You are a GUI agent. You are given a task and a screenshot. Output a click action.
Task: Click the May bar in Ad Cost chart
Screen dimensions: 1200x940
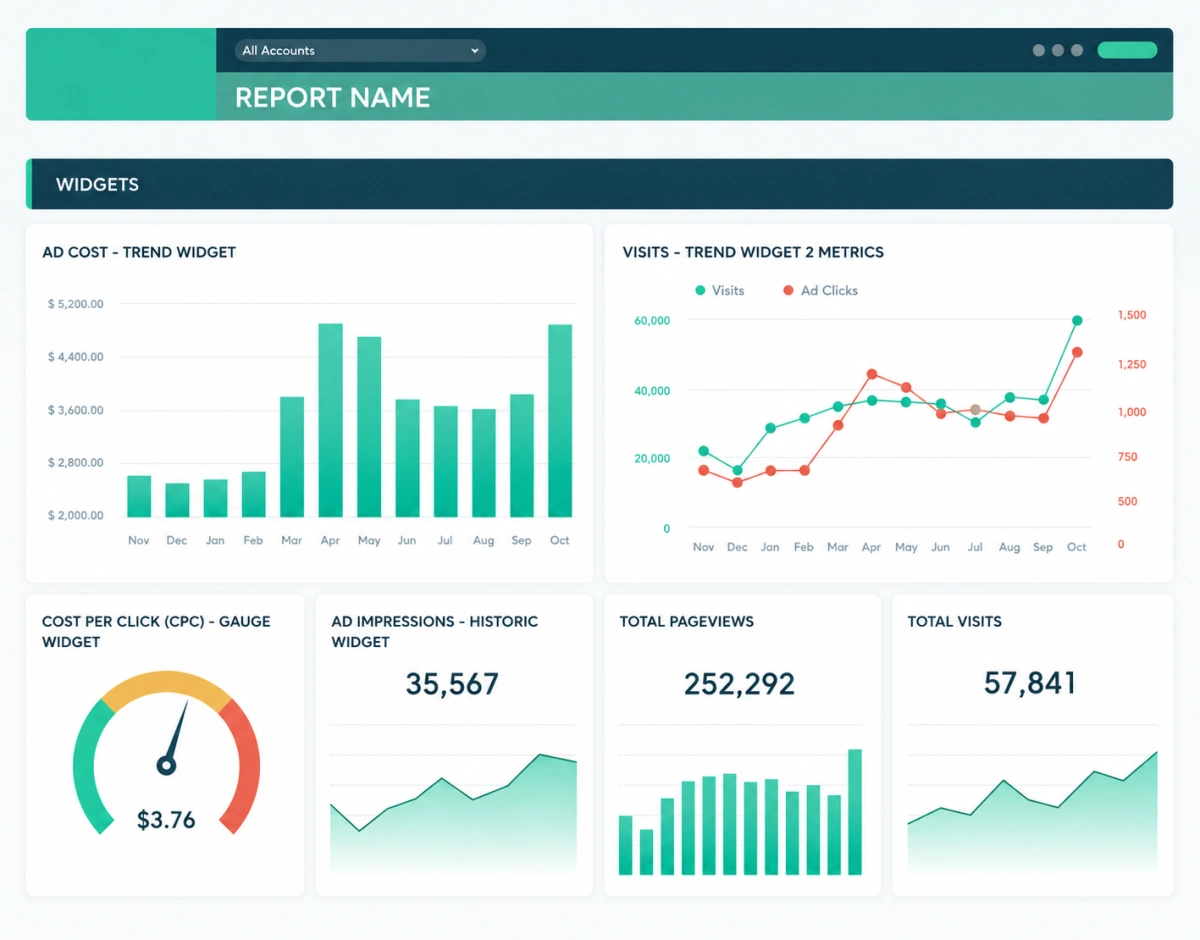369,427
